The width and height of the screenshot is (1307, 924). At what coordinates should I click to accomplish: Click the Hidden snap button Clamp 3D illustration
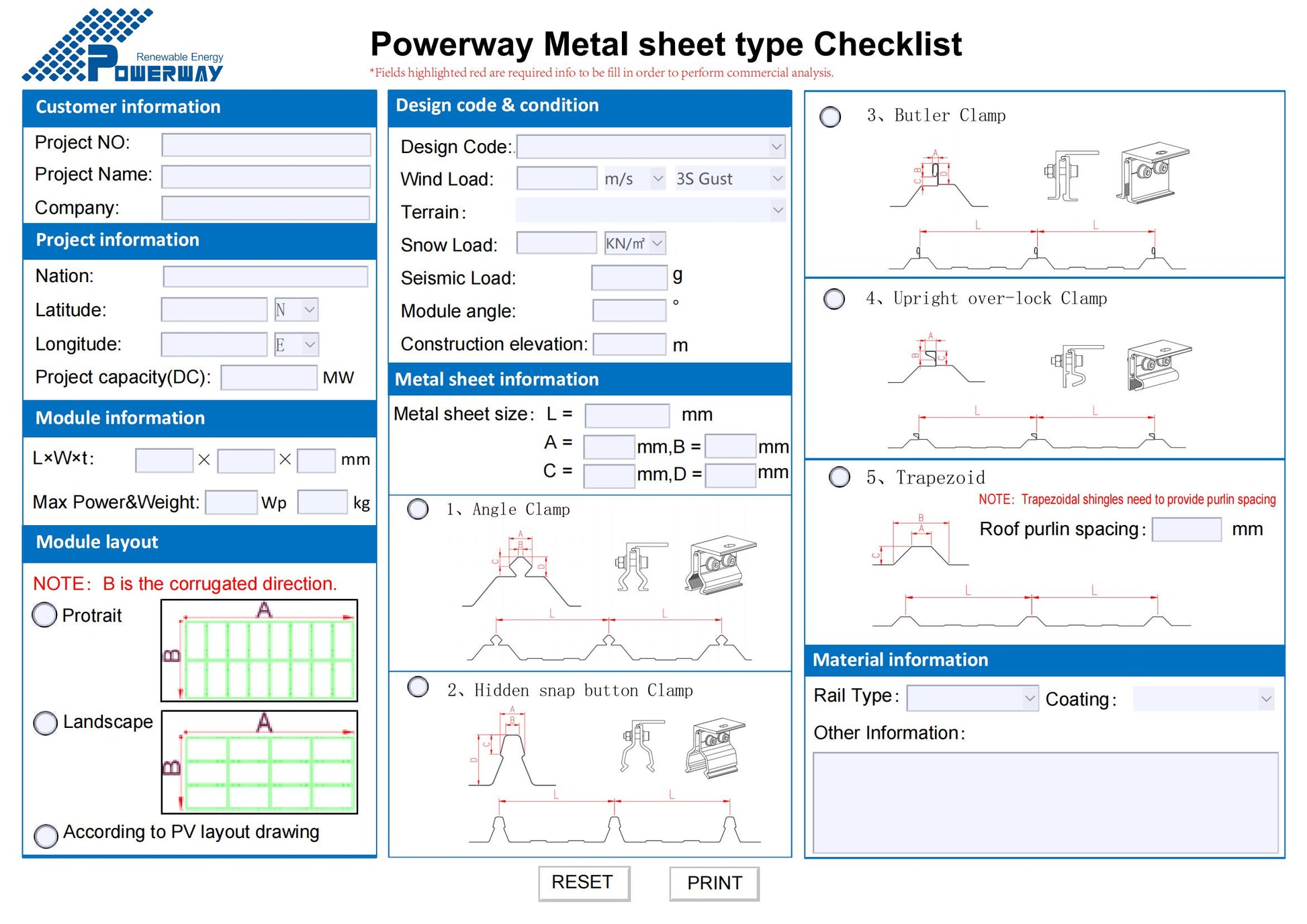pos(716,747)
